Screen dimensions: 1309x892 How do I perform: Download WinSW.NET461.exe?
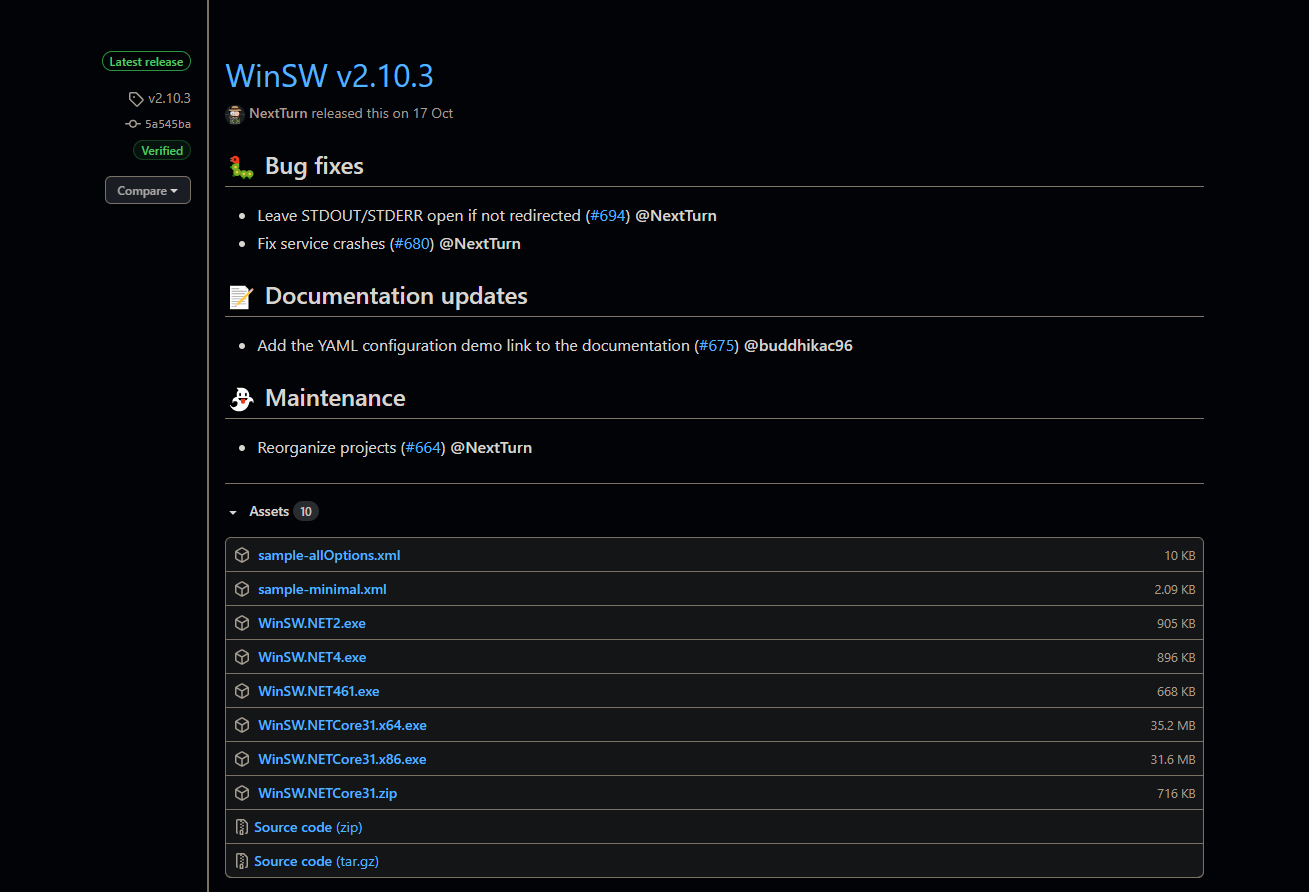coord(319,691)
